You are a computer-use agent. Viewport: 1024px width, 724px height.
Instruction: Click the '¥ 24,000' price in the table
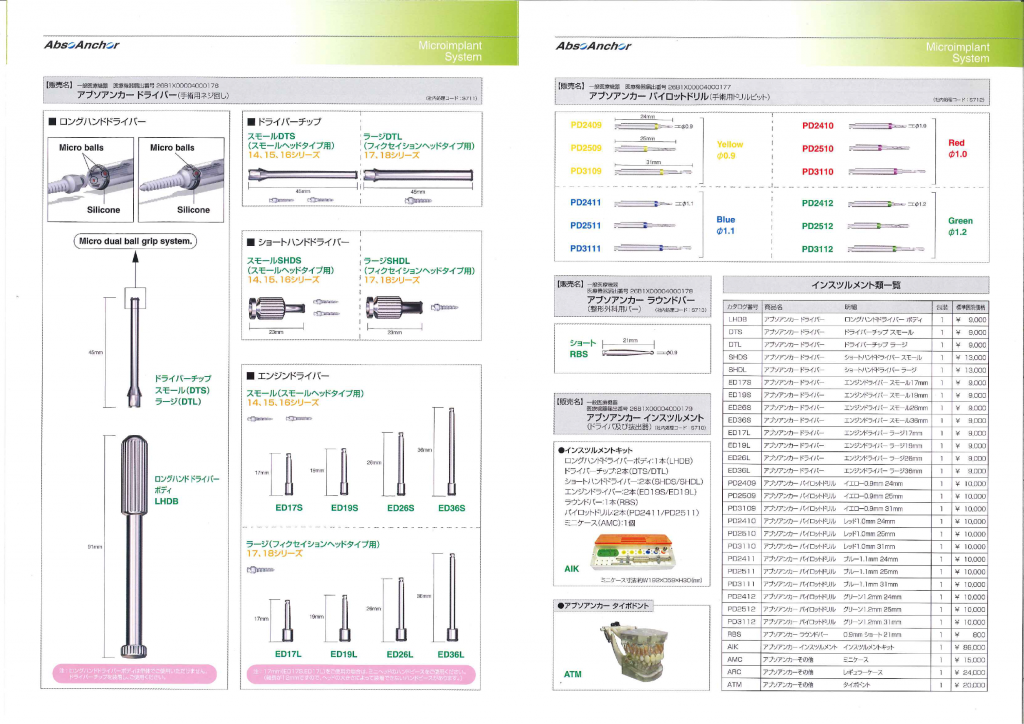[970, 672]
